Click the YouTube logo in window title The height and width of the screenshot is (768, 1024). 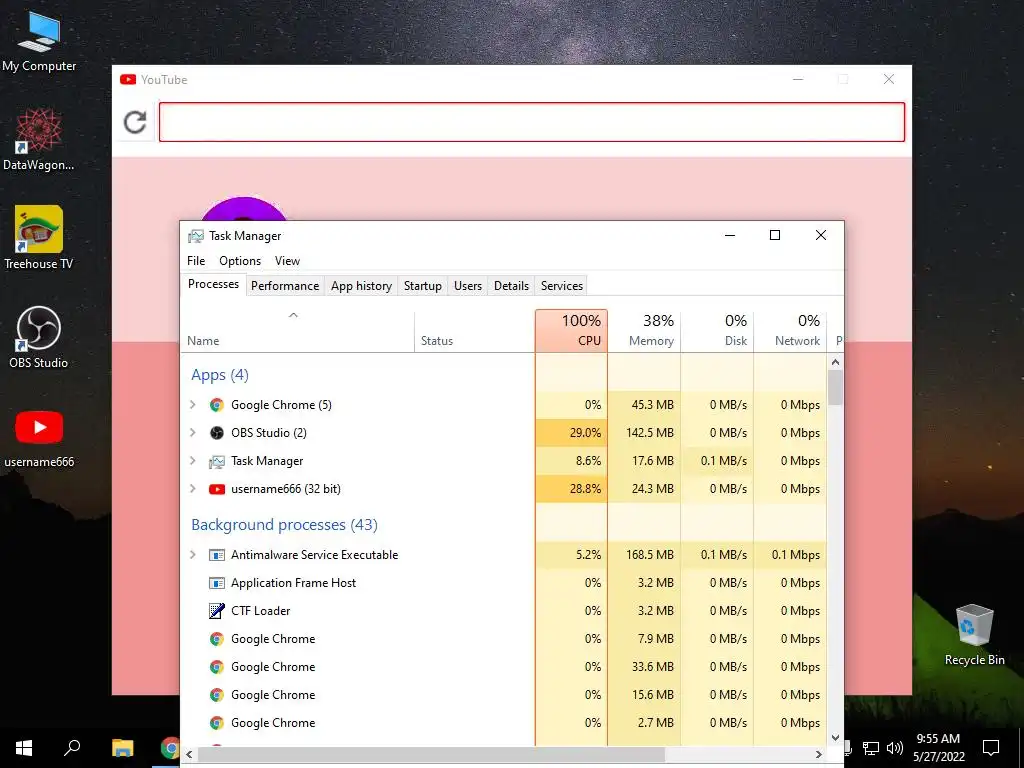point(128,80)
